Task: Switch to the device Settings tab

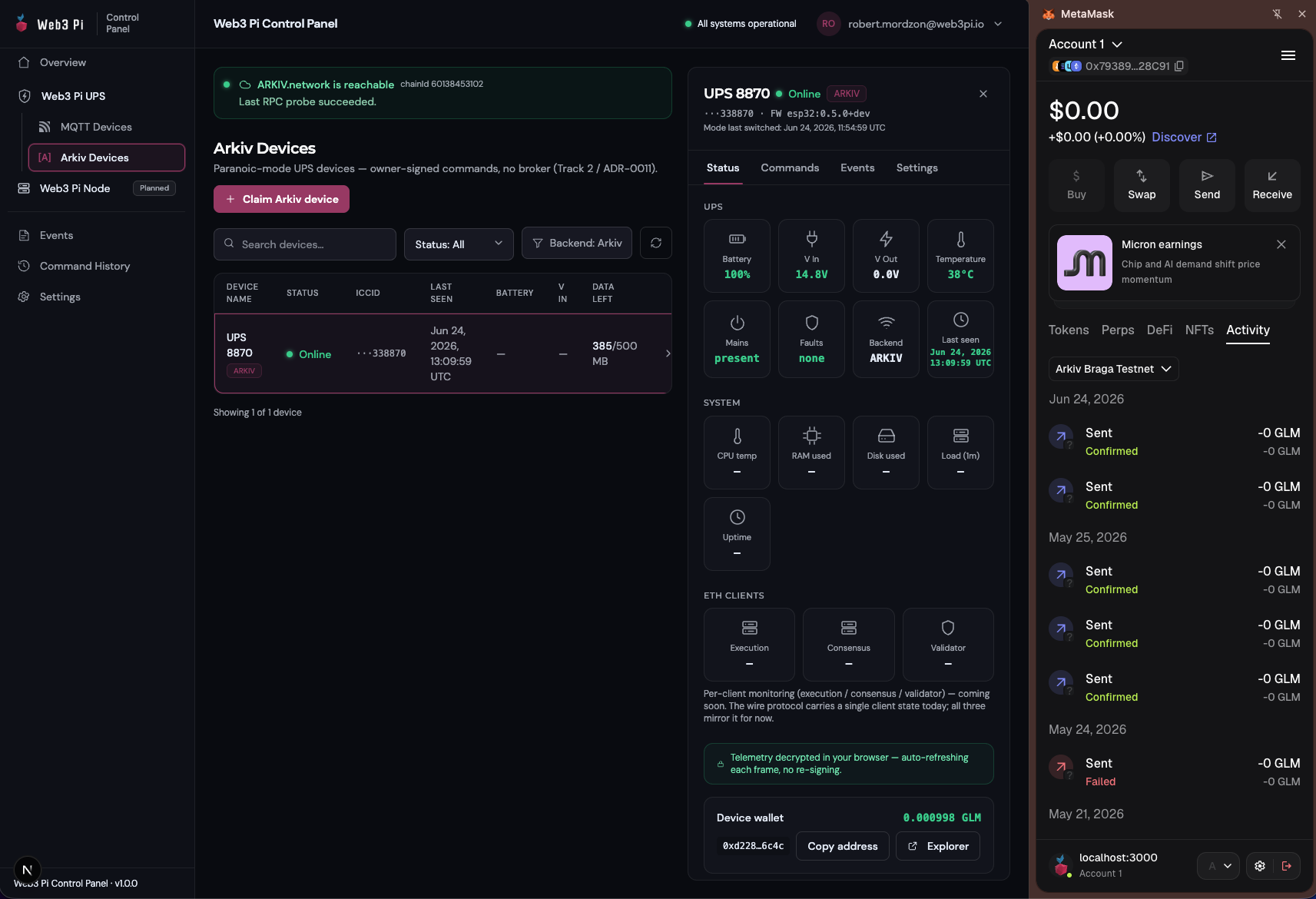Action: tap(917, 168)
